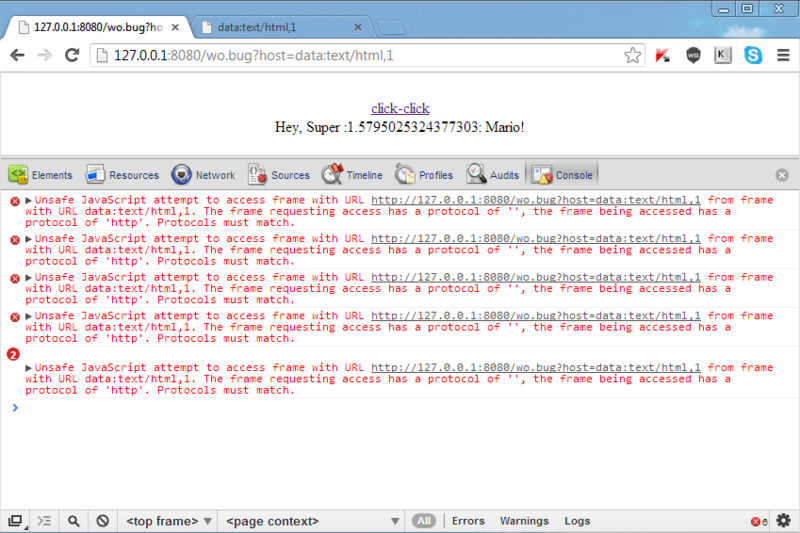The height and width of the screenshot is (533, 800).
Task: Close the developer tools panel
Action: (782, 175)
